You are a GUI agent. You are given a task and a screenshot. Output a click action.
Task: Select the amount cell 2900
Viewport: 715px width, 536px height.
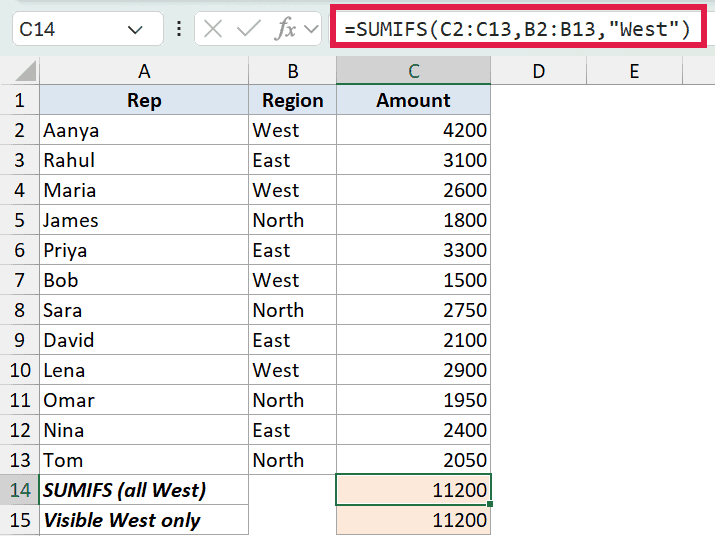click(414, 370)
